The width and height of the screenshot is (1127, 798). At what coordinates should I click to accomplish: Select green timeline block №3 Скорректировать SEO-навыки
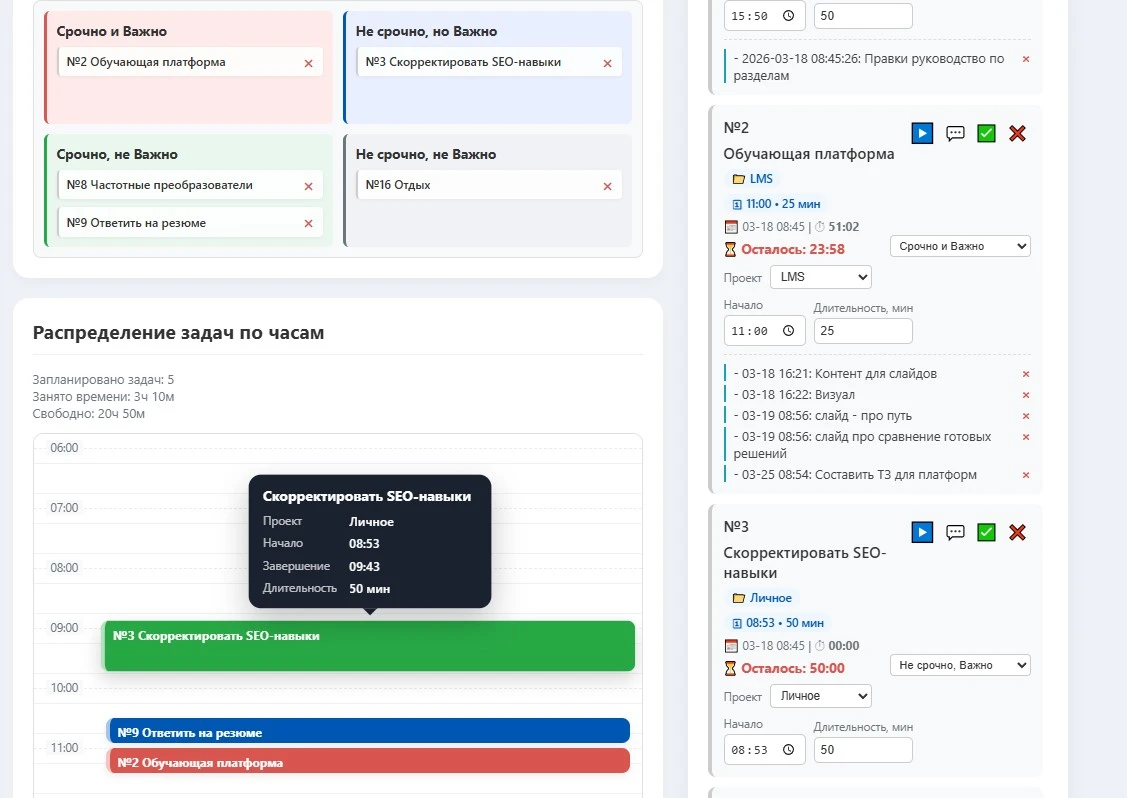coord(369,646)
